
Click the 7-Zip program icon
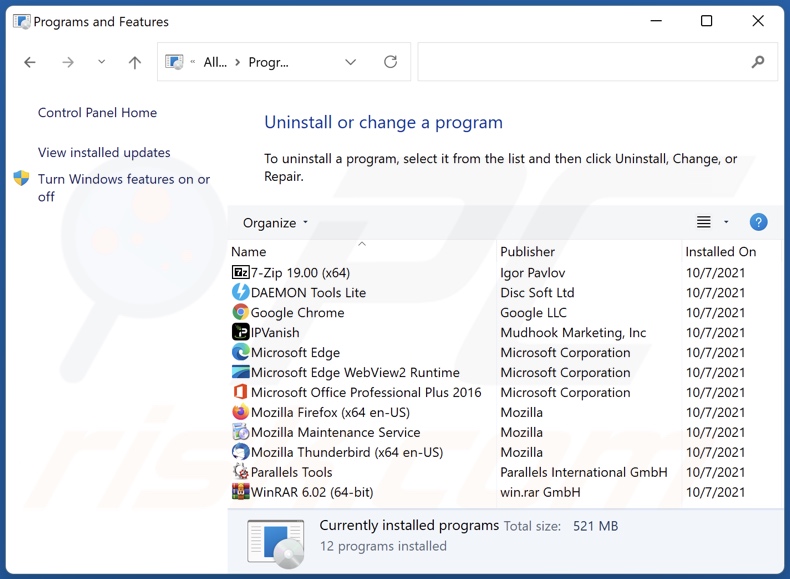tap(240, 273)
